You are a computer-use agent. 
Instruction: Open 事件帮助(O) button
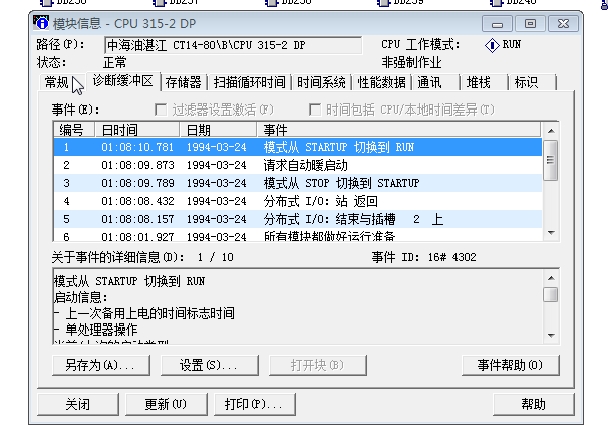click(x=511, y=365)
